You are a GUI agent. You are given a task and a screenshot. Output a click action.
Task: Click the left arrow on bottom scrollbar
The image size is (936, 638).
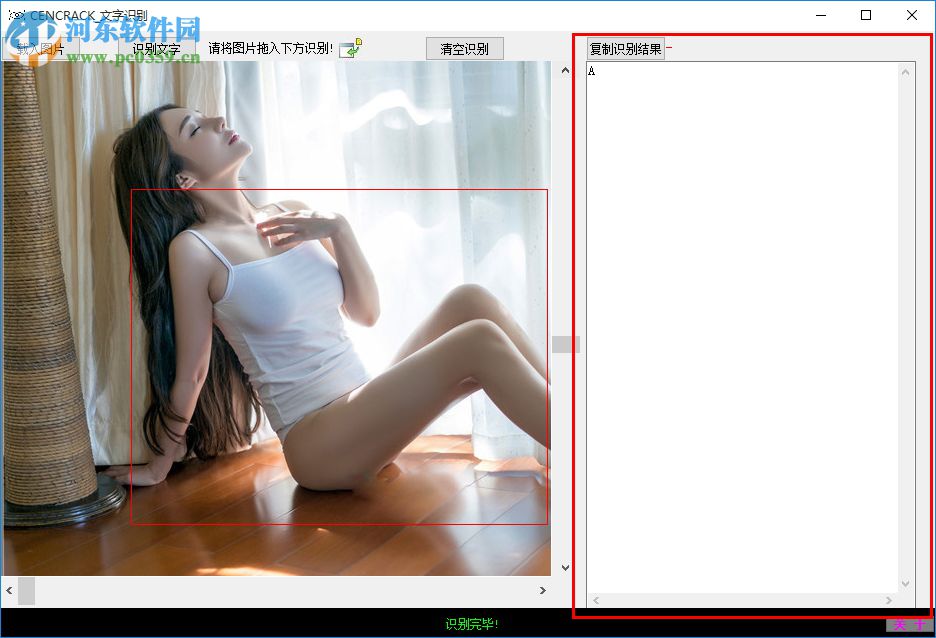click(9, 591)
